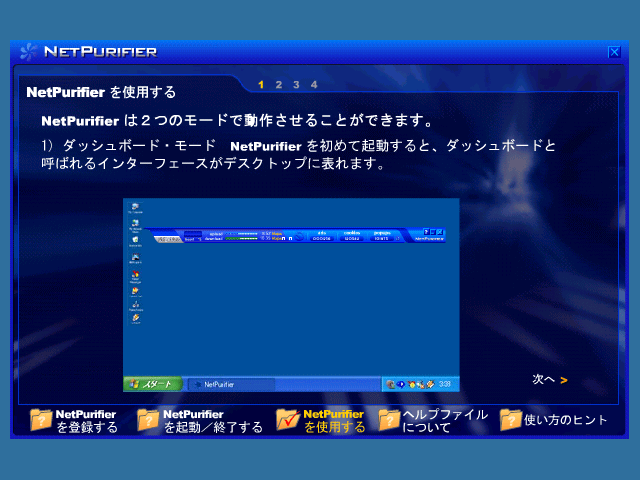Open the NetPurifierを起動／終了する folder icon
Screen dimensions: 640x480
coord(148,420)
